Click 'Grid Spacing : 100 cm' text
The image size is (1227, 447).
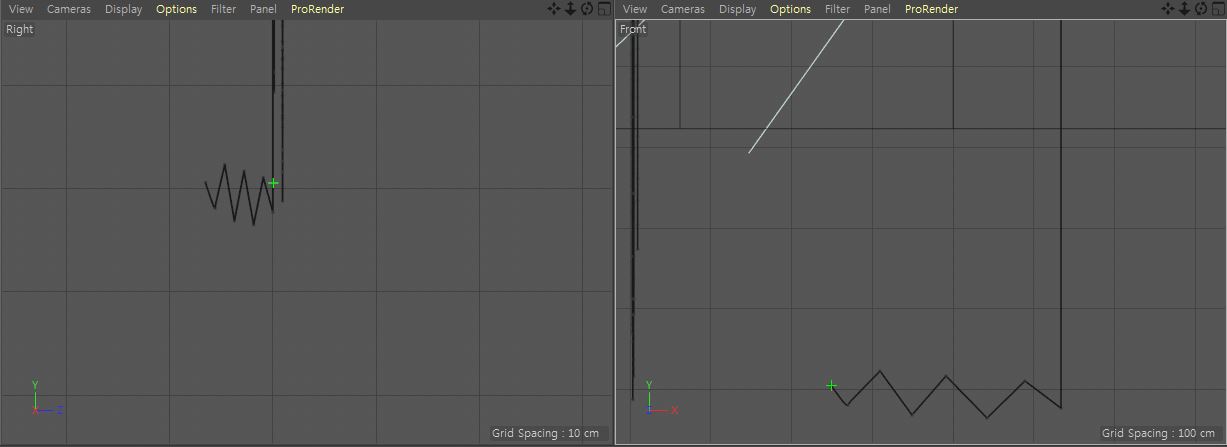(x=1158, y=433)
